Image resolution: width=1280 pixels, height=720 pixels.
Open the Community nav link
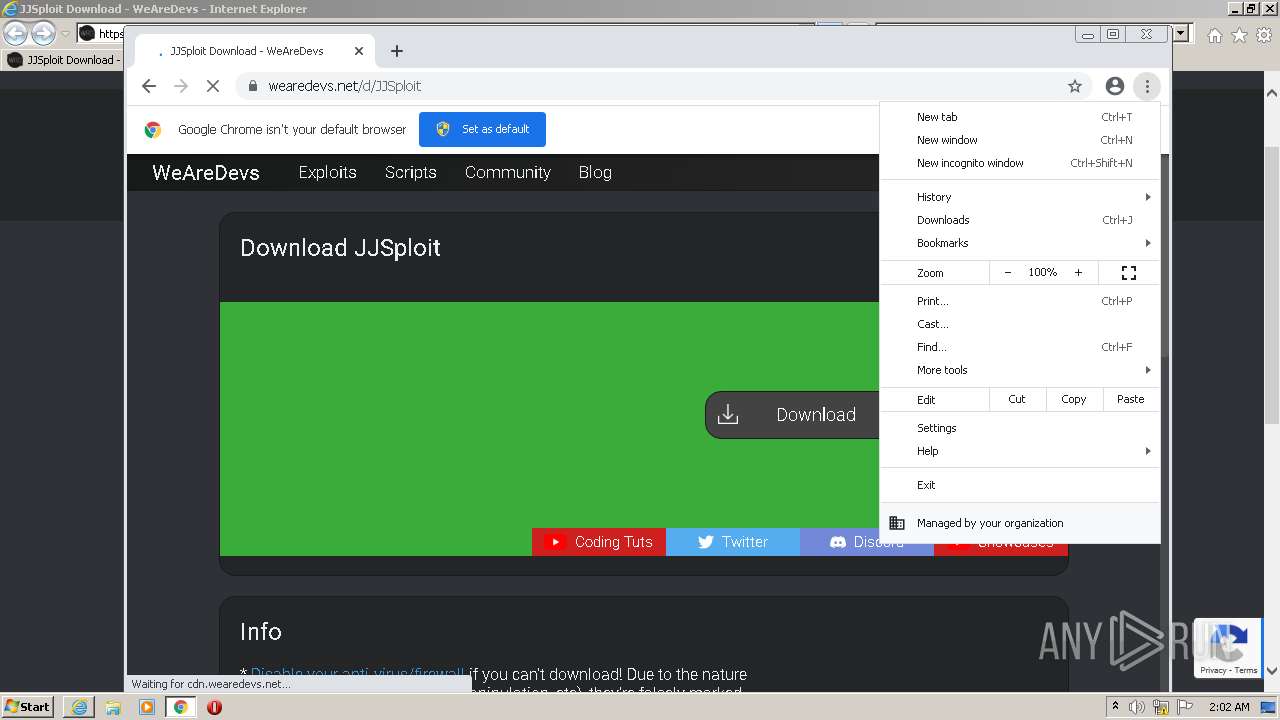click(508, 172)
